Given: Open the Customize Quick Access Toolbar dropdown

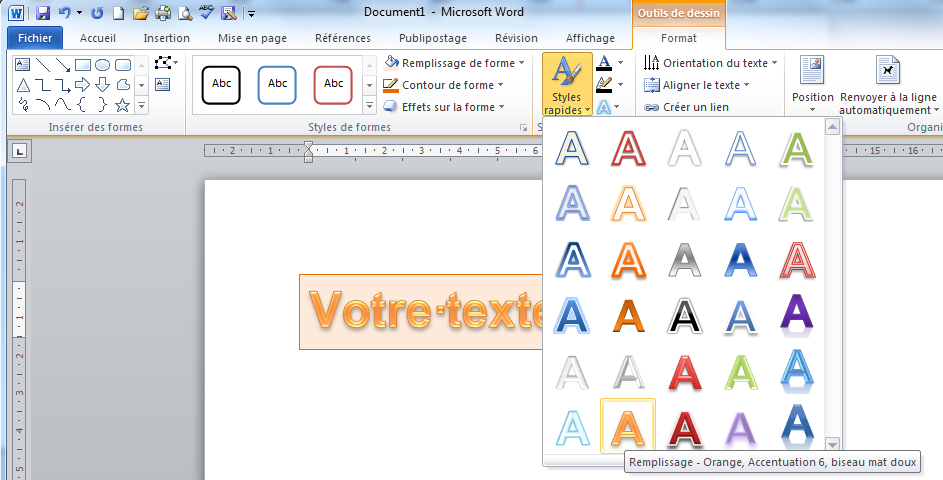Looking at the screenshot, I should [251, 13].
